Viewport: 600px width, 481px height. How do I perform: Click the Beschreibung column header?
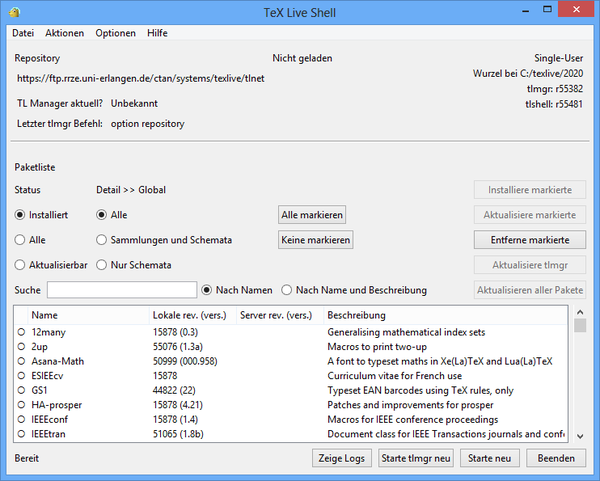[x=446, y=315]
